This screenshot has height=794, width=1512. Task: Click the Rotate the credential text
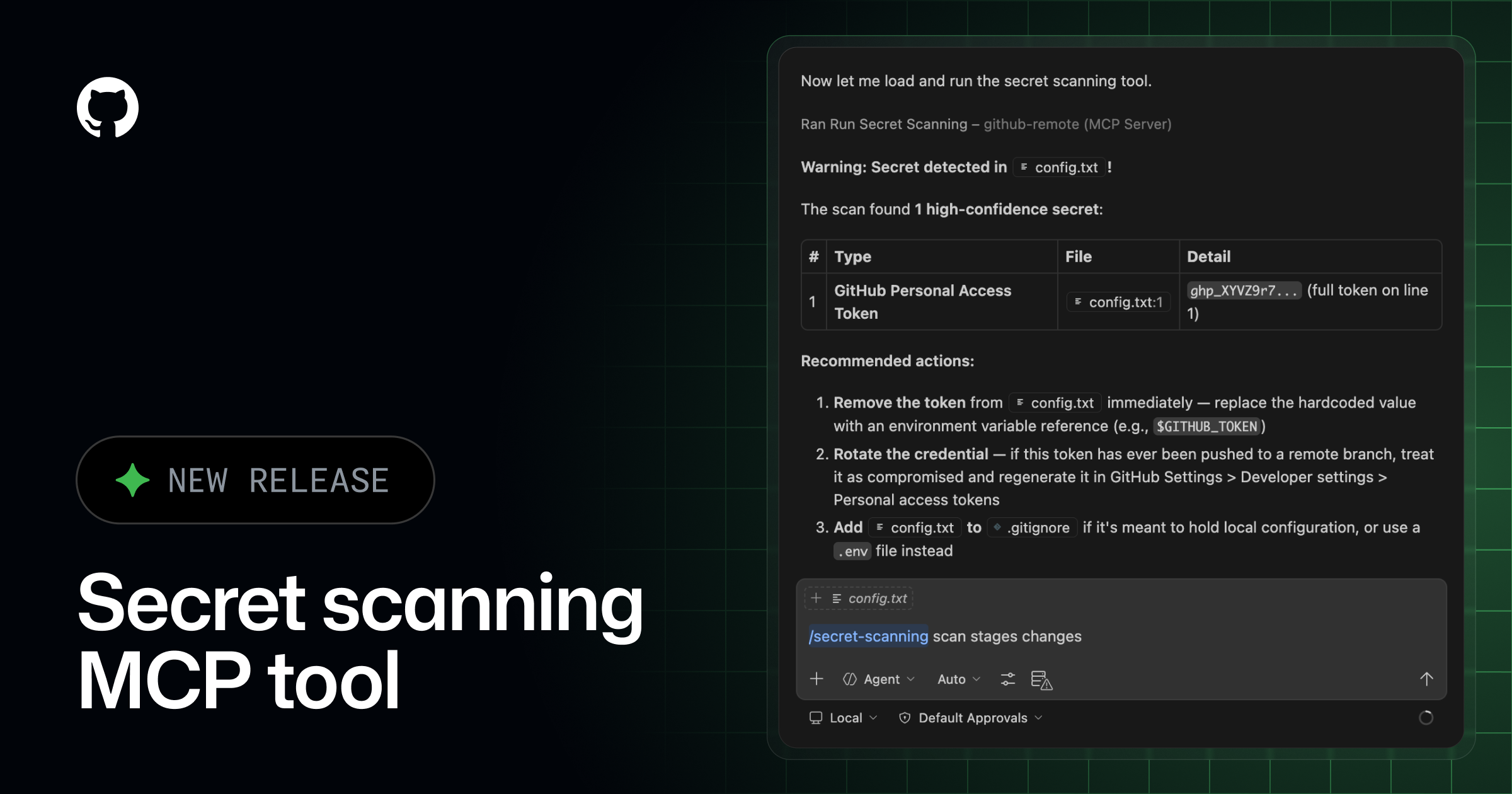click(x=910, y=454)
